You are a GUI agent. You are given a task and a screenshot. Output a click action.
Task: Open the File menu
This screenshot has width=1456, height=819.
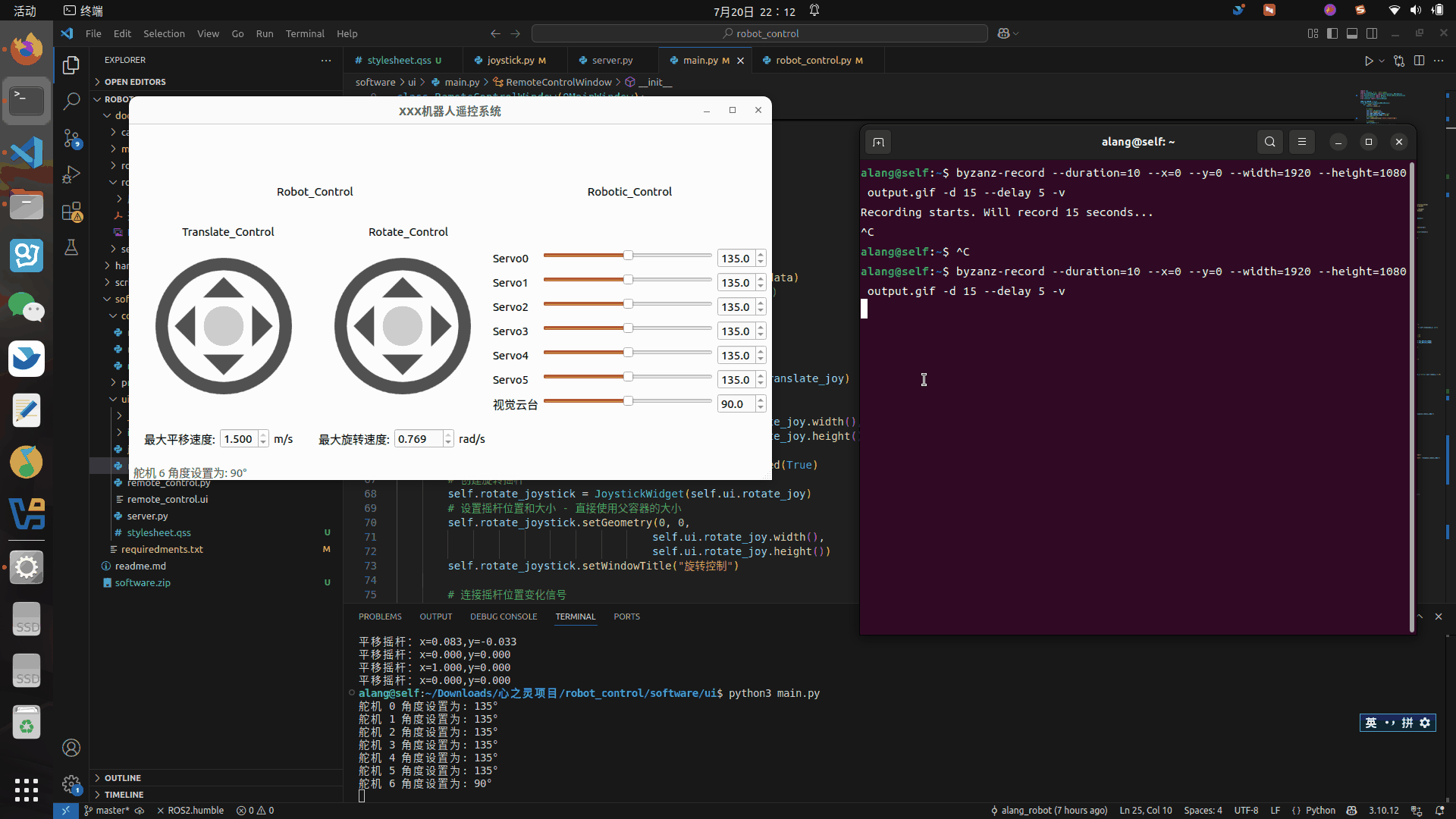point(93,33)
